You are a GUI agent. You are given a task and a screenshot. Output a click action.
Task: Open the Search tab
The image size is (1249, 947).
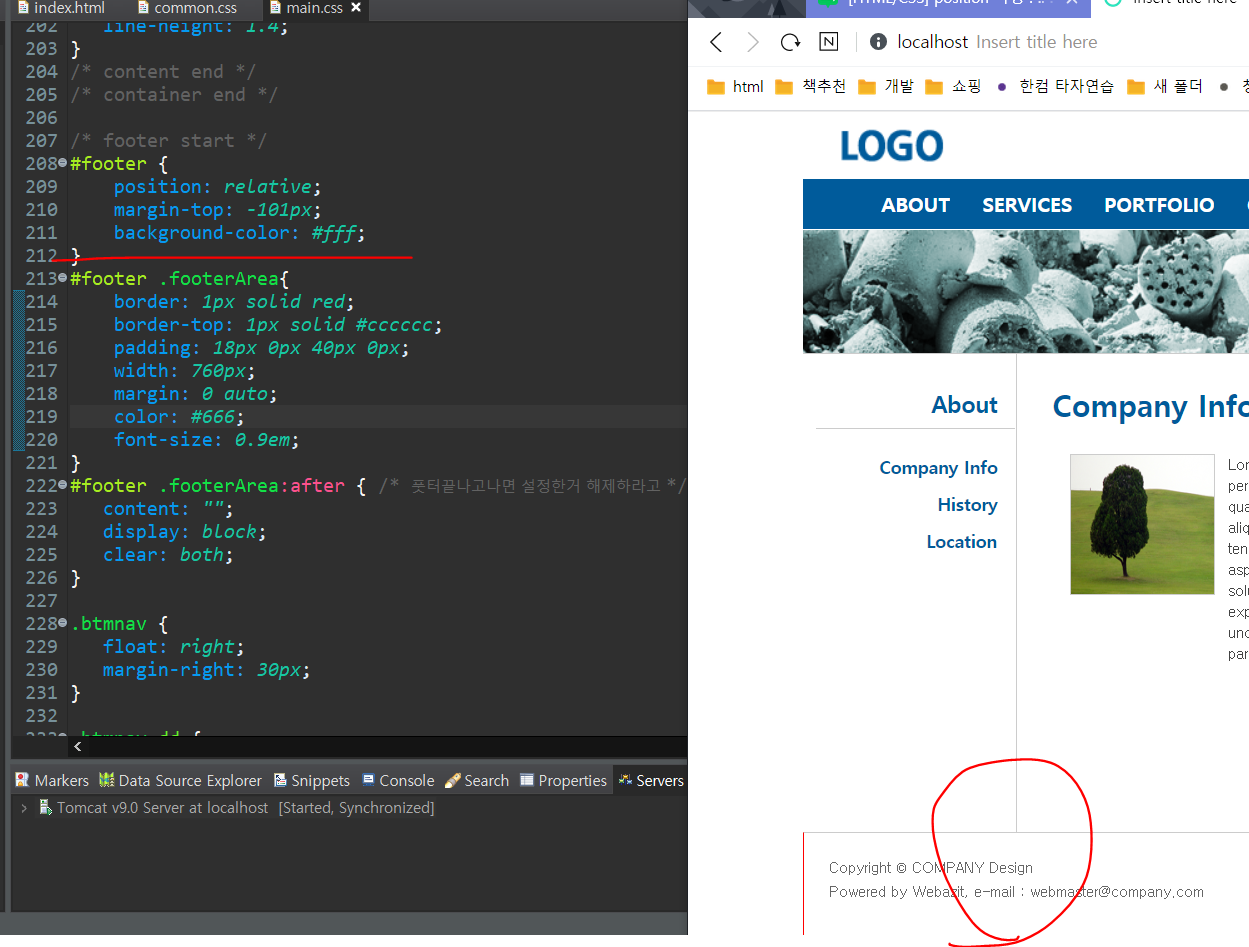477,780
